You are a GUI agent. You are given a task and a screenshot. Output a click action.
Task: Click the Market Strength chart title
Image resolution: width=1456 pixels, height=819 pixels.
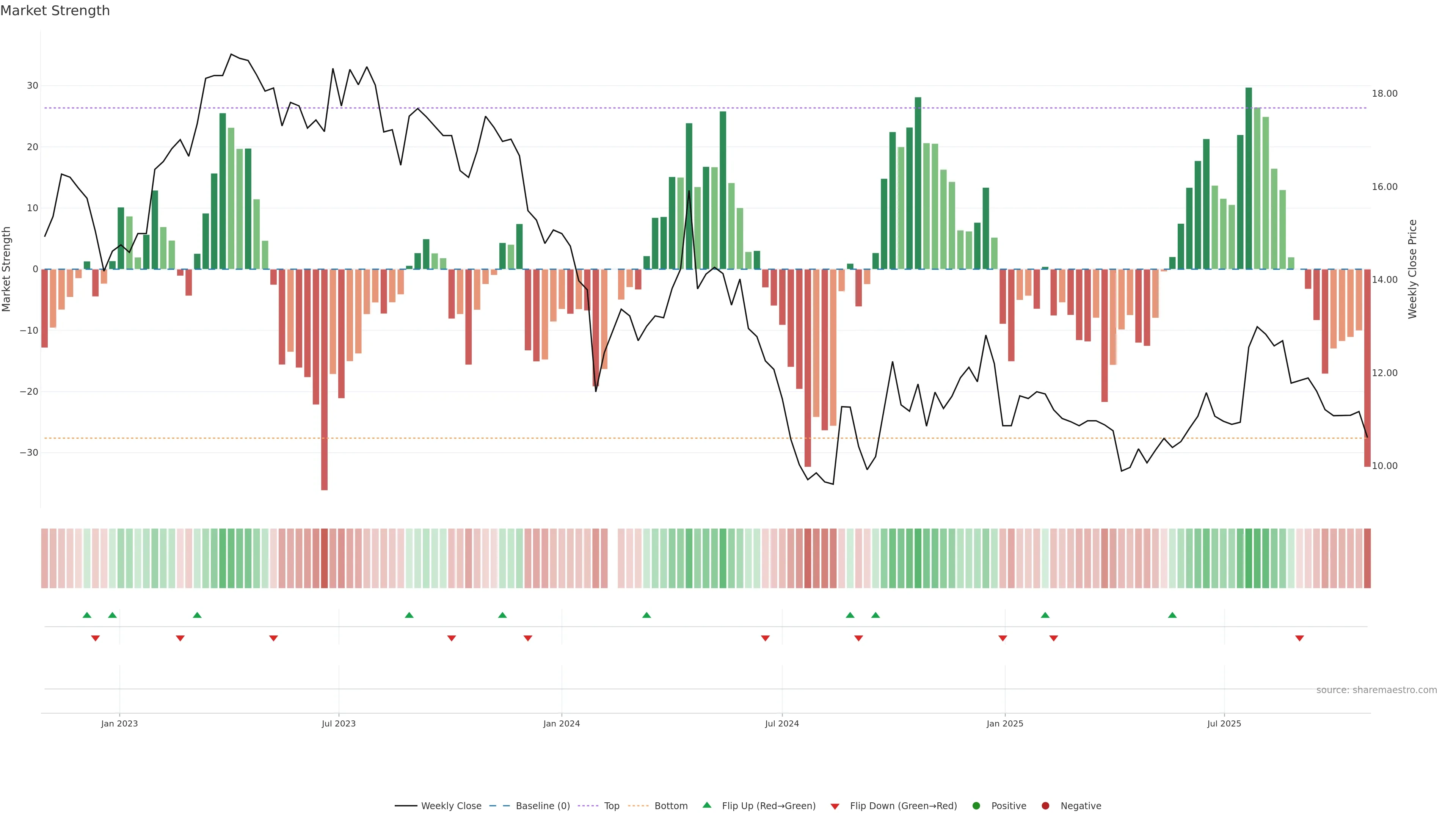click(x=55, y=11)
